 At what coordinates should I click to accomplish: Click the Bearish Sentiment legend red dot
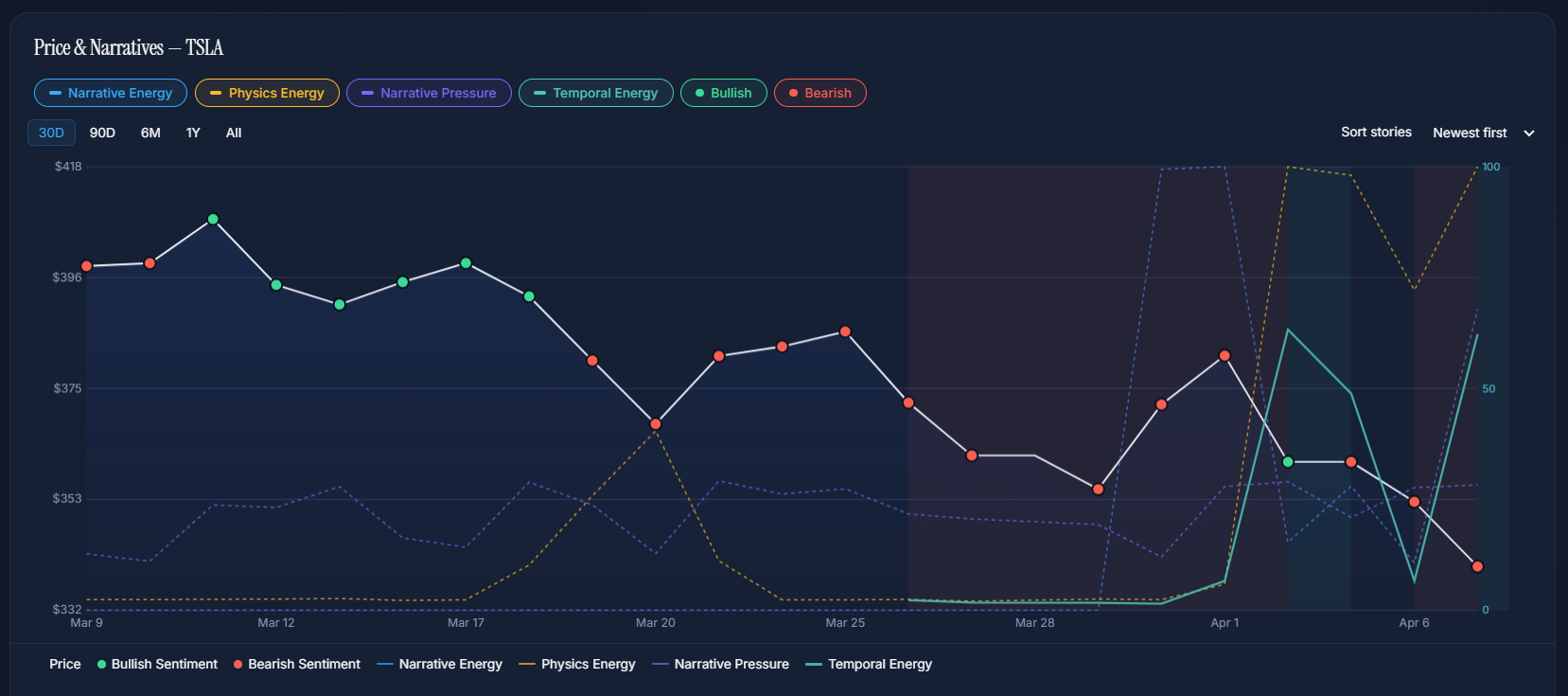pos(238,665)
